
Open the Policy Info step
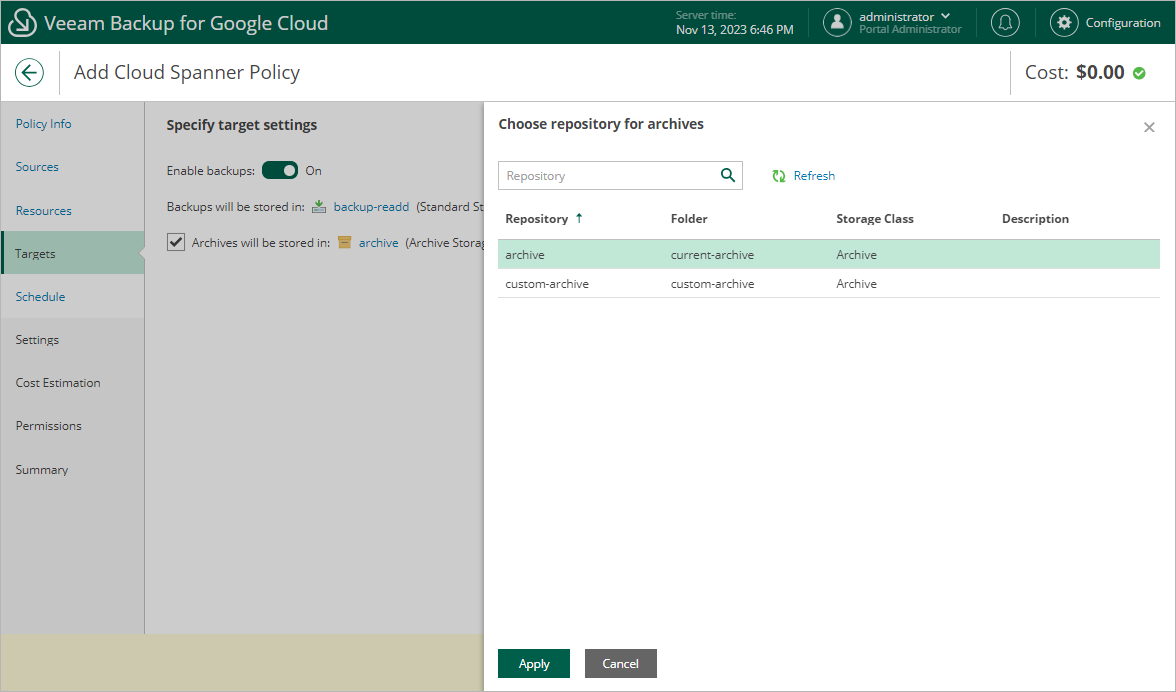pos(44,124)
